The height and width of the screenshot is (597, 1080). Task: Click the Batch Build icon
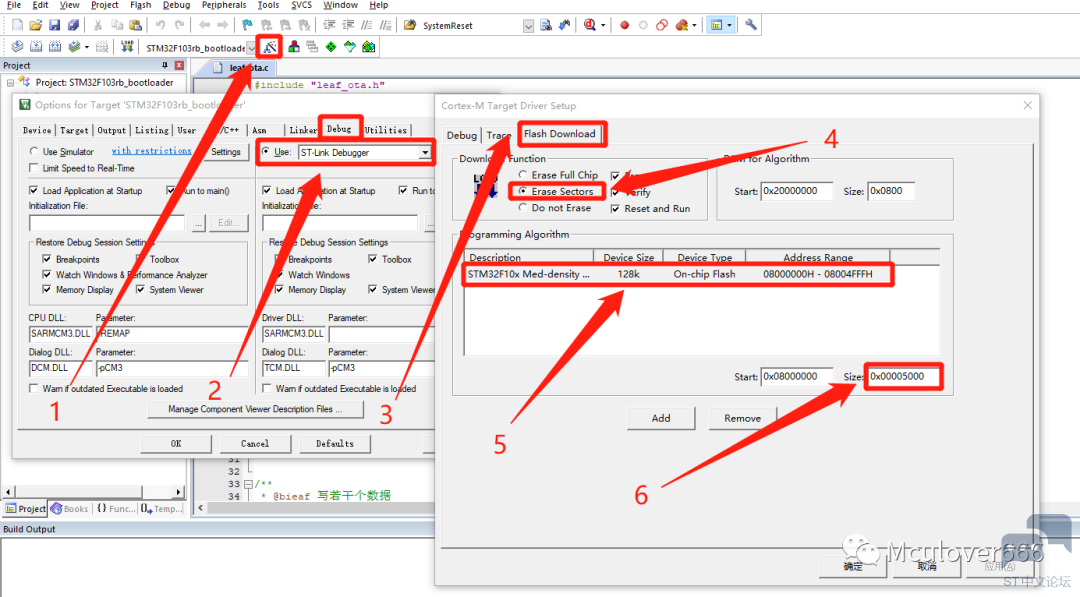(x=73, y=47)
